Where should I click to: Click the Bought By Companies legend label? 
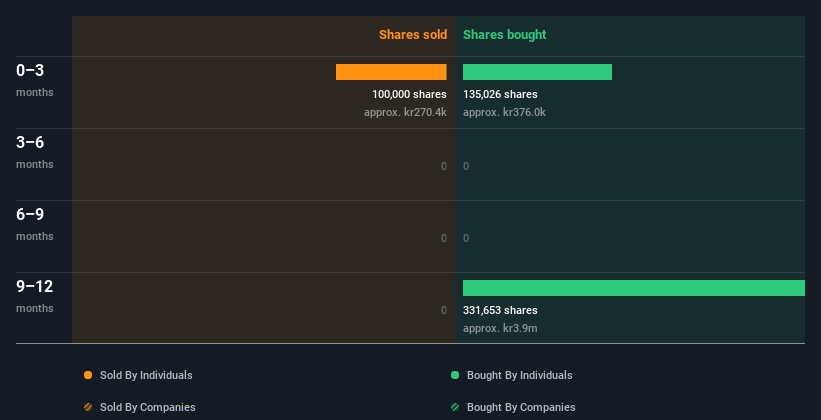click(521, 407)
